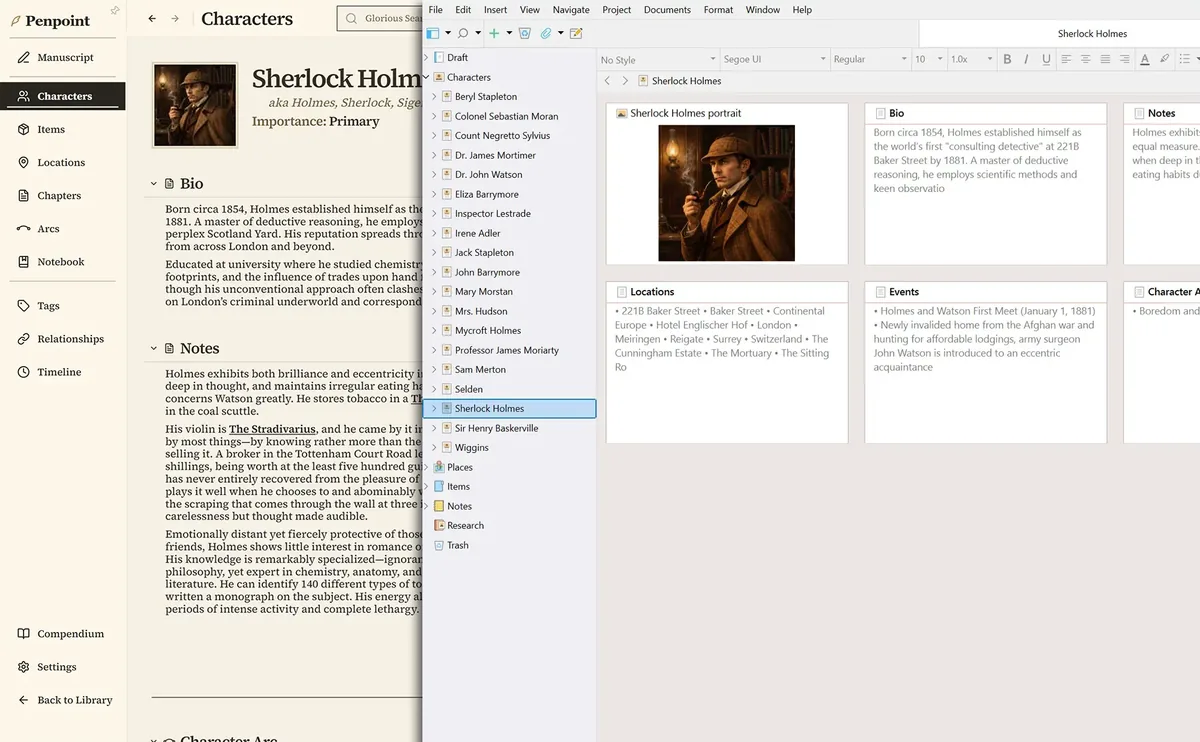The height and width of the screenshot is (742, 1200).
Task: Open the 1.0x line spacing dropdown
Action: click(970, 59)
